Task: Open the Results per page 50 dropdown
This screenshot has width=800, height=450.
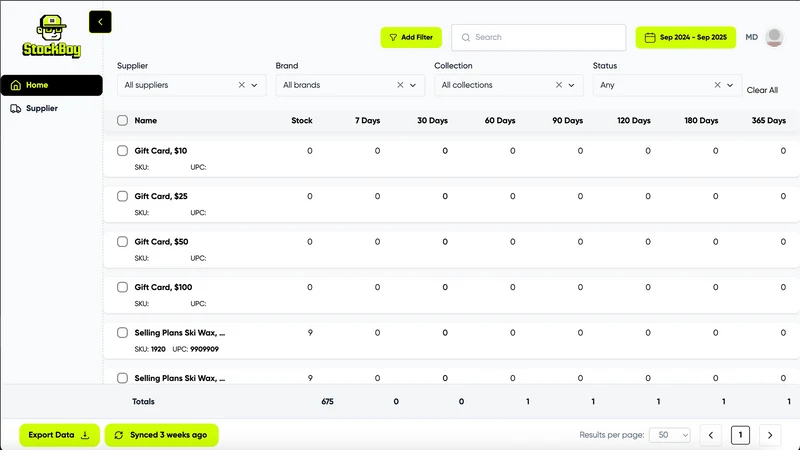Action: coord(669,435)
